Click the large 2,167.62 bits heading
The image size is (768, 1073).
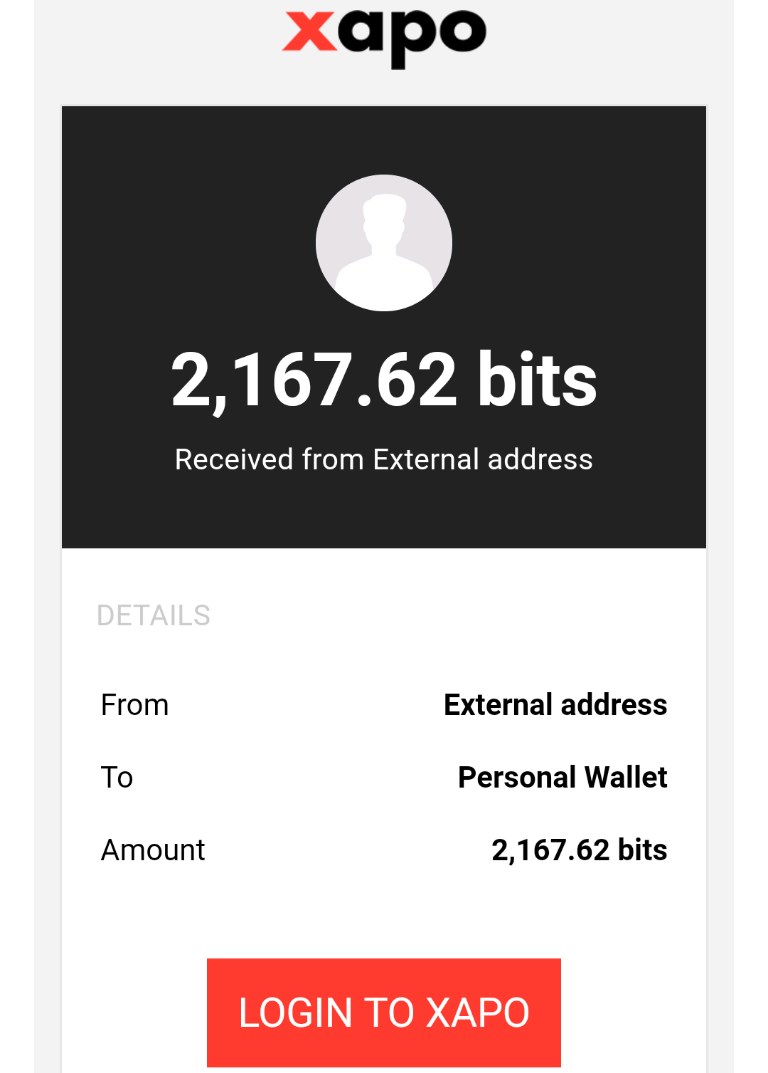(x=384, y=380)
